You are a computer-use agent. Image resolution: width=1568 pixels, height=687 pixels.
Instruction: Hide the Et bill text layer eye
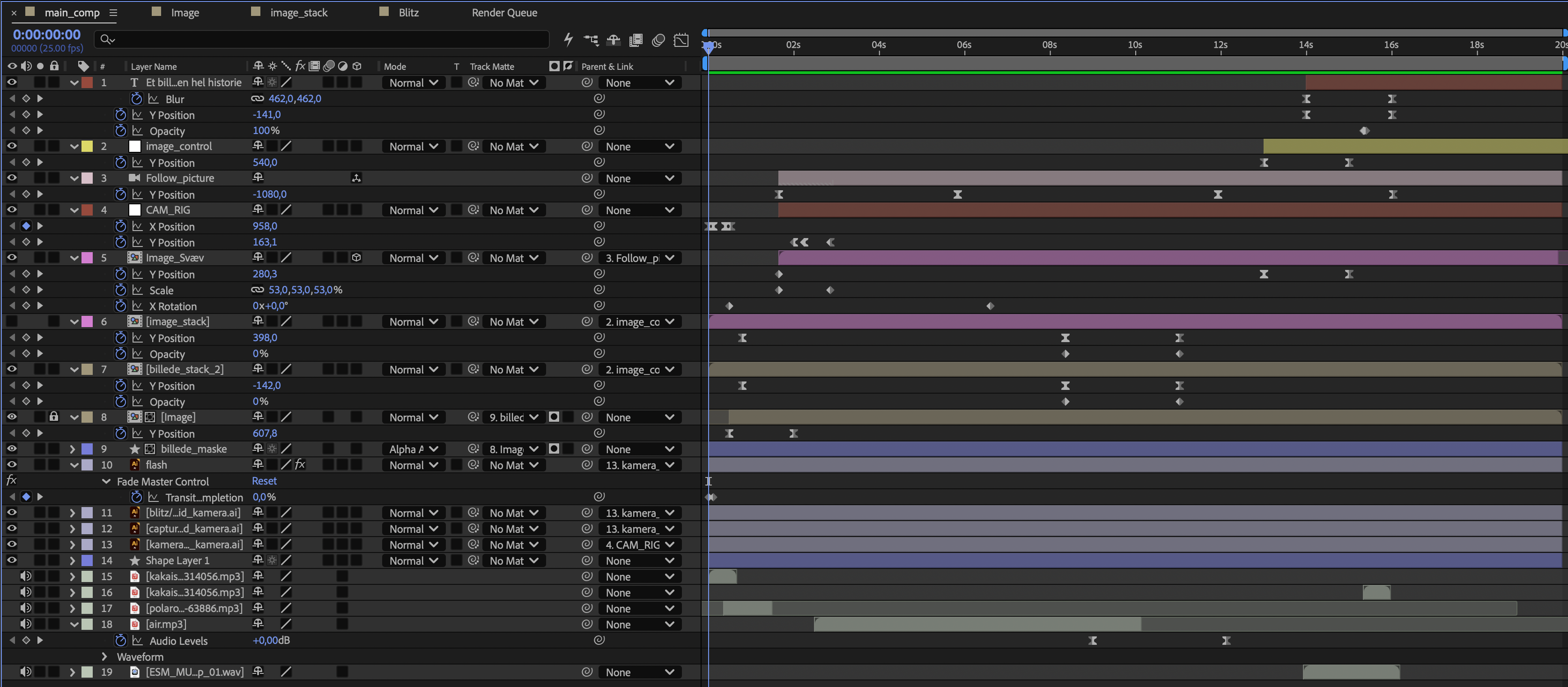pyautogui.click(x=12, y=82)
